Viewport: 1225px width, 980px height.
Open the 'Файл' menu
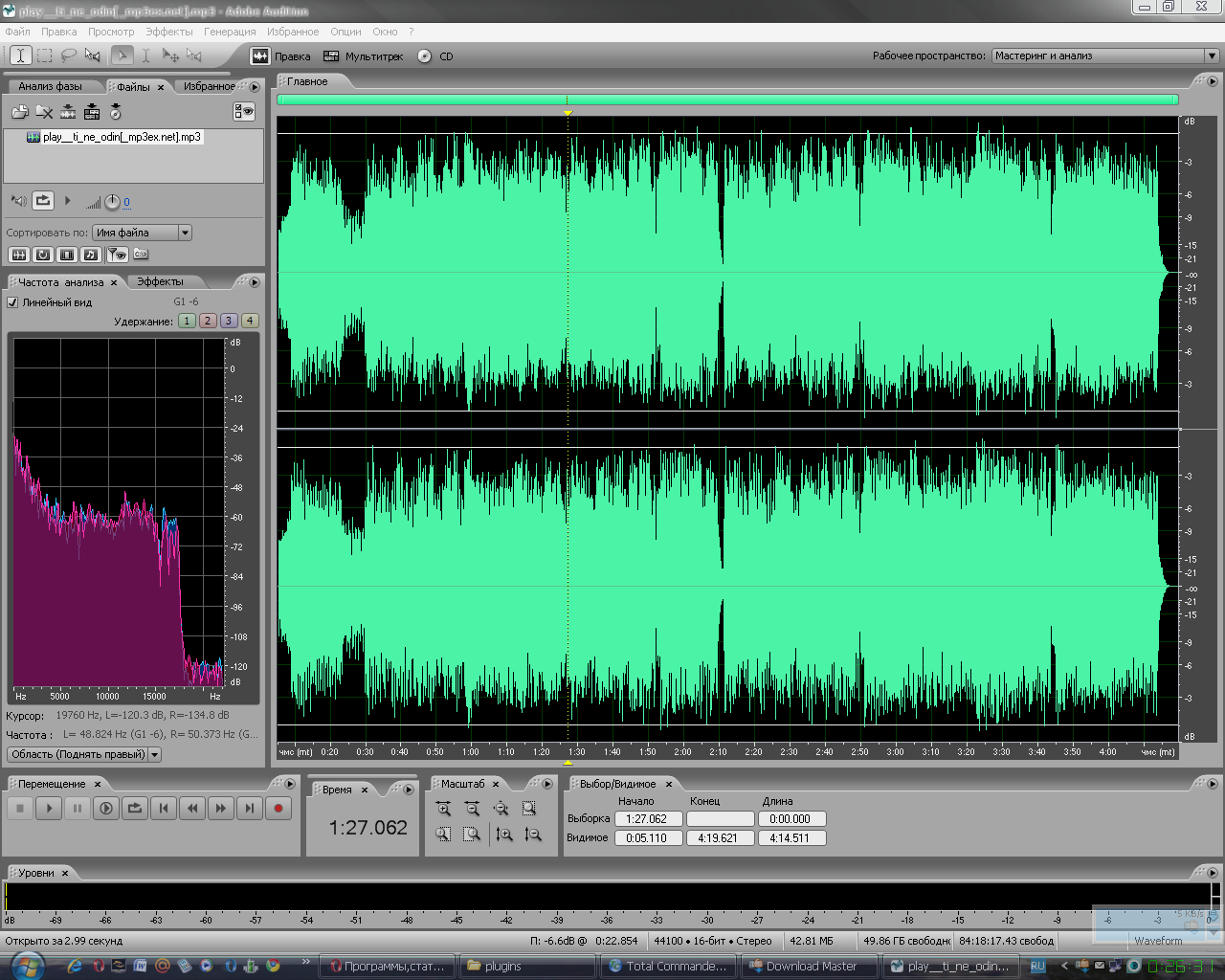click(x=17, y=32)
